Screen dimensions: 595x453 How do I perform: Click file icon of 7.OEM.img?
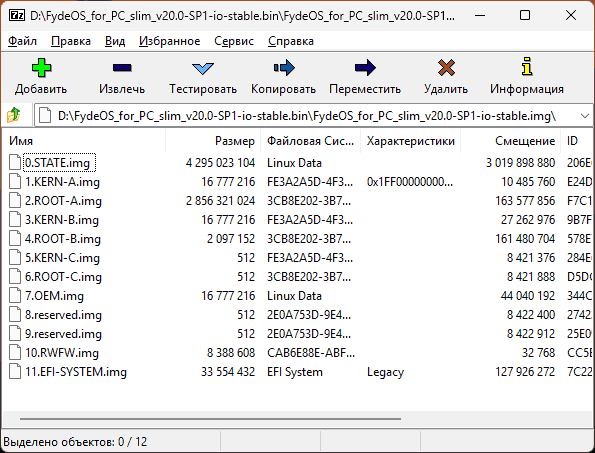(15, 295)
